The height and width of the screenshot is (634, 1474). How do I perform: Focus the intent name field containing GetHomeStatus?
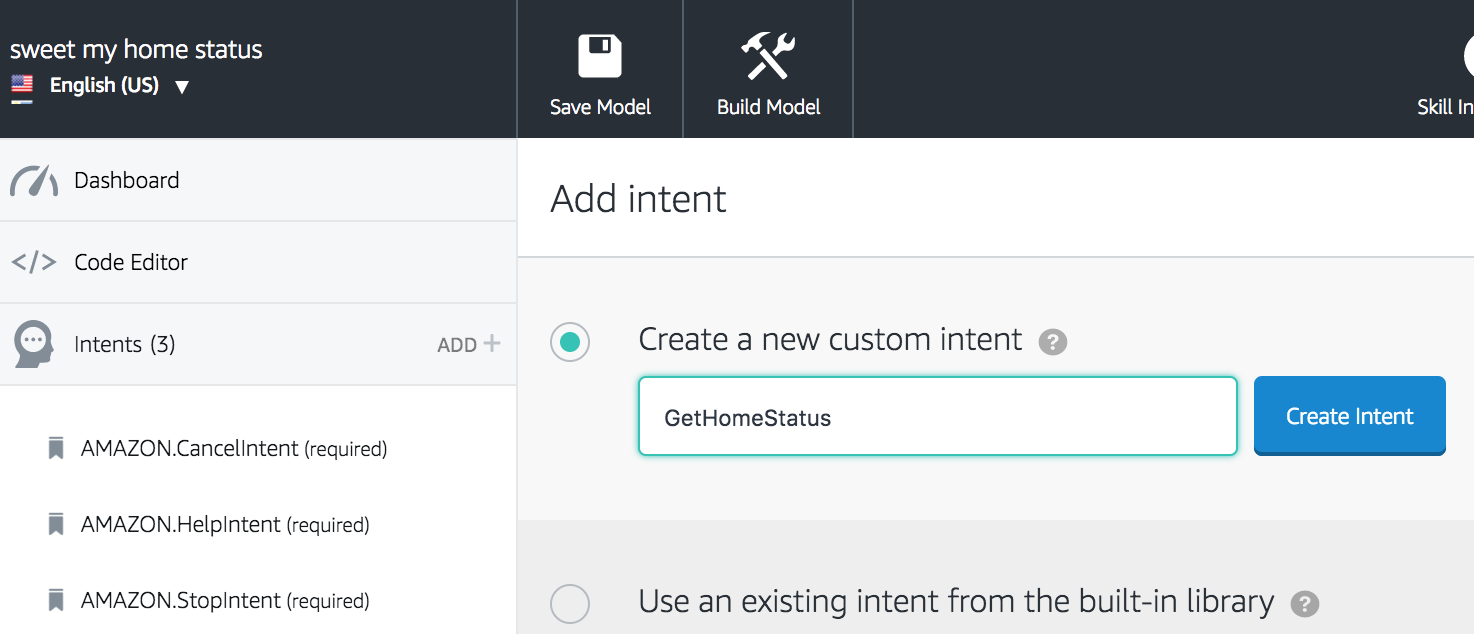click(938, 416)
